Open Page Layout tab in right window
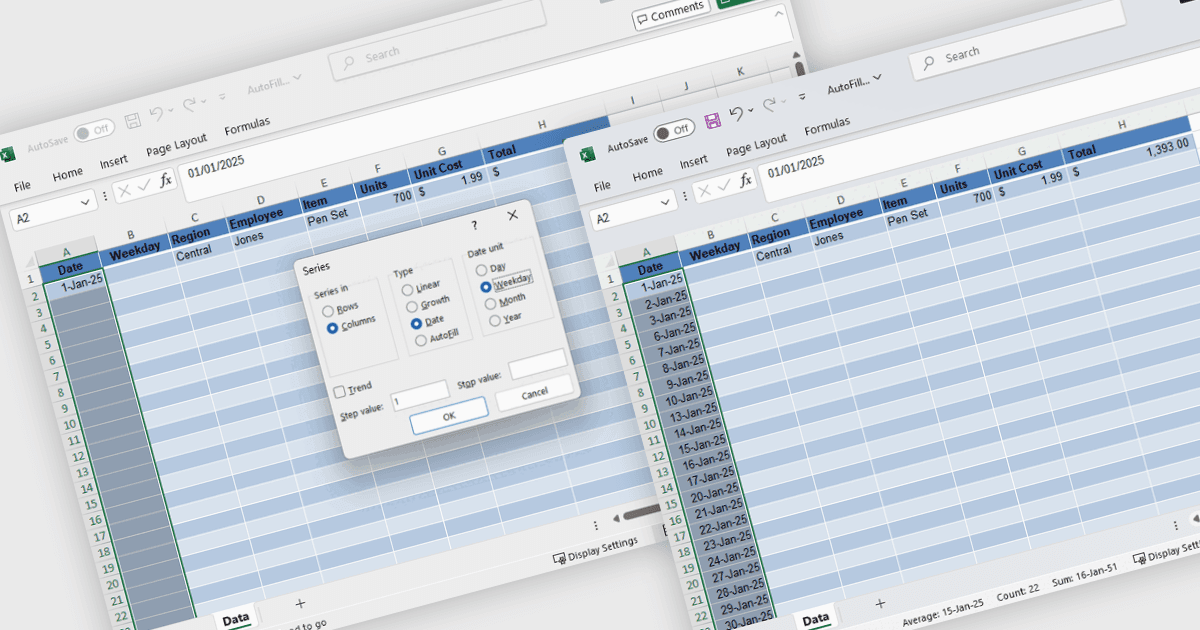Viewport: 1200px width, 630px height. pos(756,145)
